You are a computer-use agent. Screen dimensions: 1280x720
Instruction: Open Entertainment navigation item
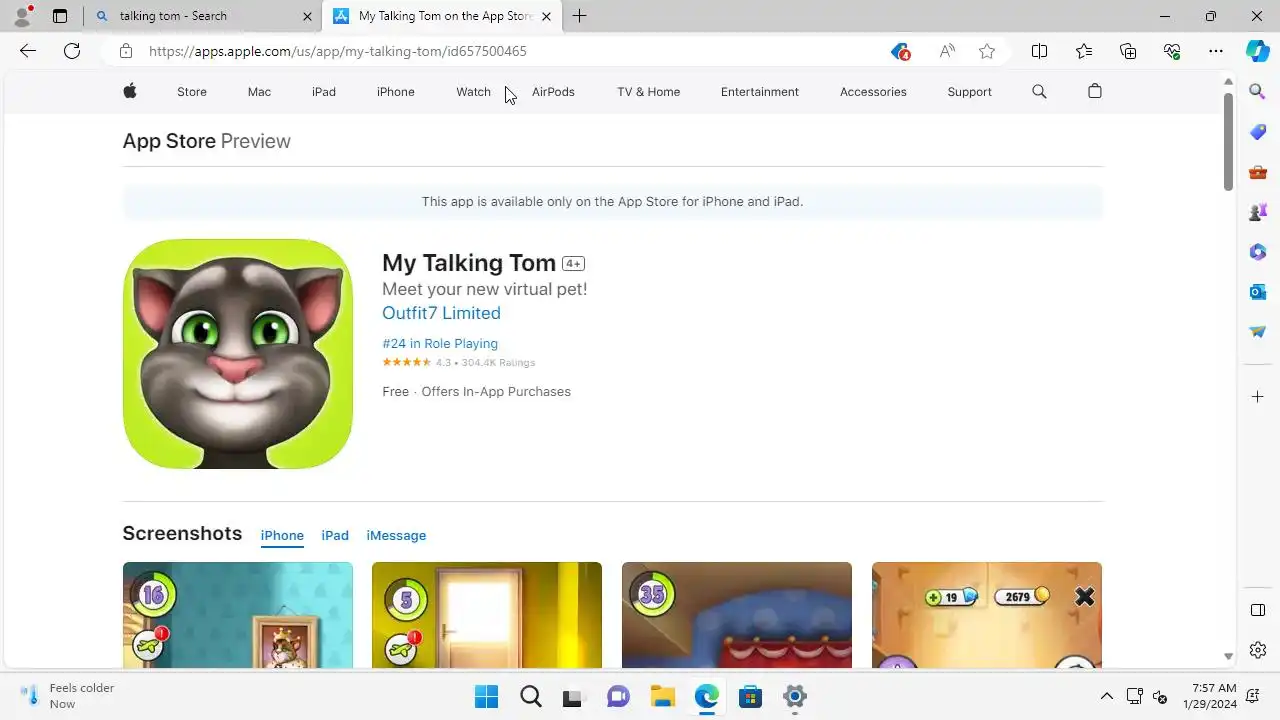(x=760, y=92)
